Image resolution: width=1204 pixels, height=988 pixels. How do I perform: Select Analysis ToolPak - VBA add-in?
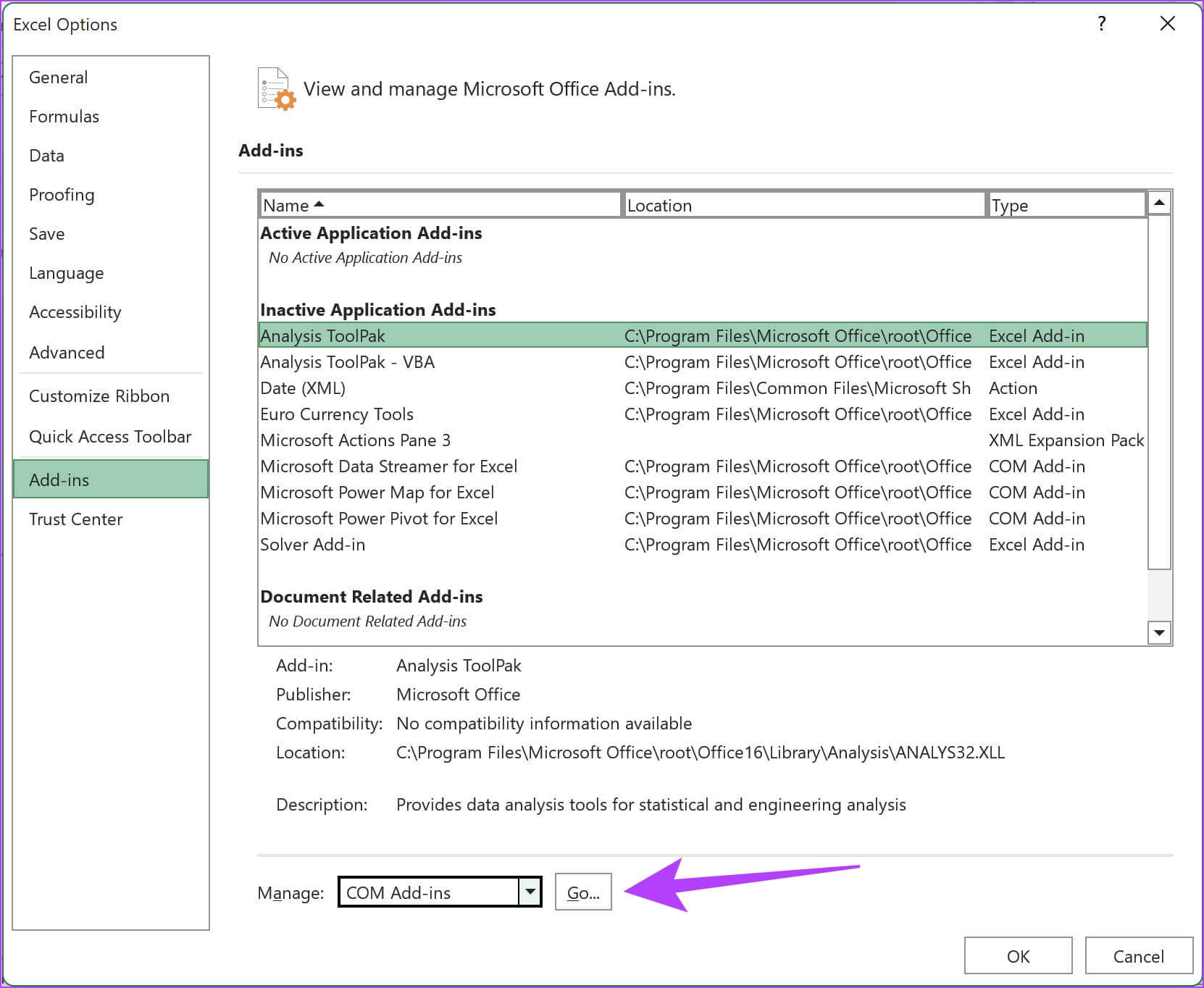[703, 361]
